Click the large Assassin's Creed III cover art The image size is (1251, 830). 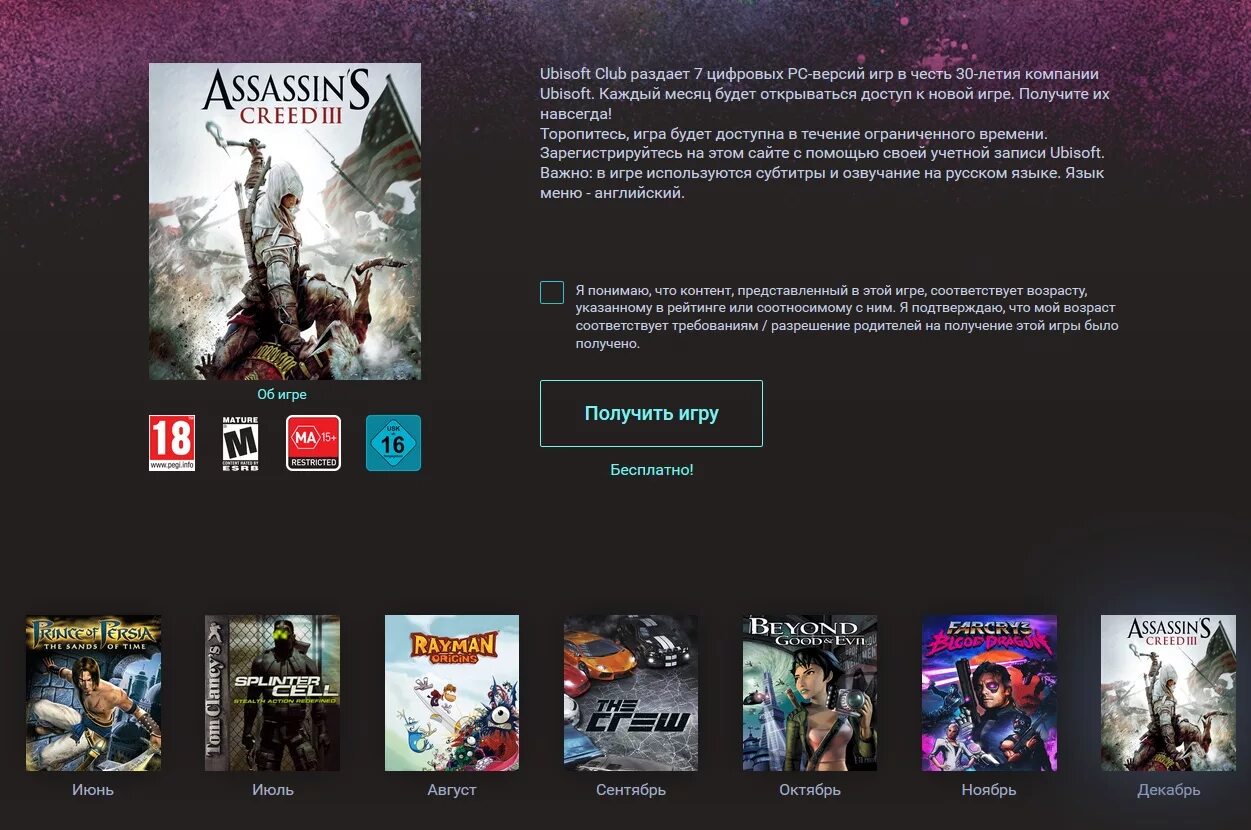[x=285, y=221]
